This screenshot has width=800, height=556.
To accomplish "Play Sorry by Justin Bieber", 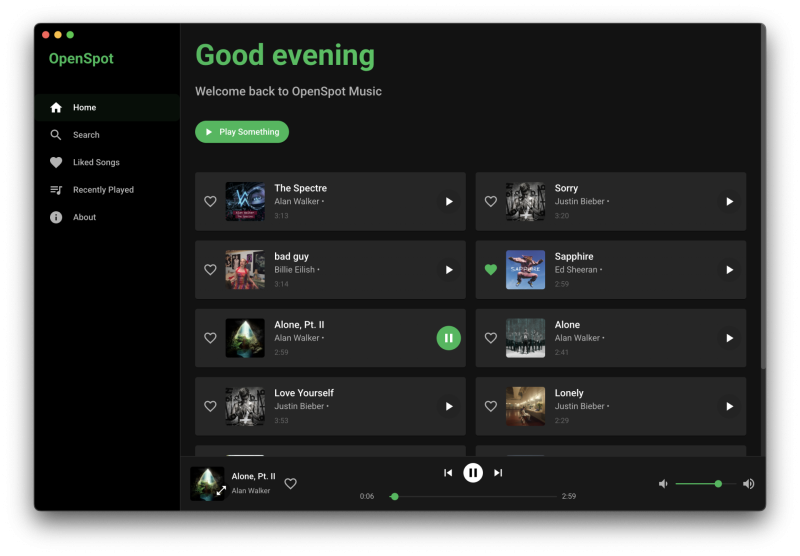I will coord(729,202).
